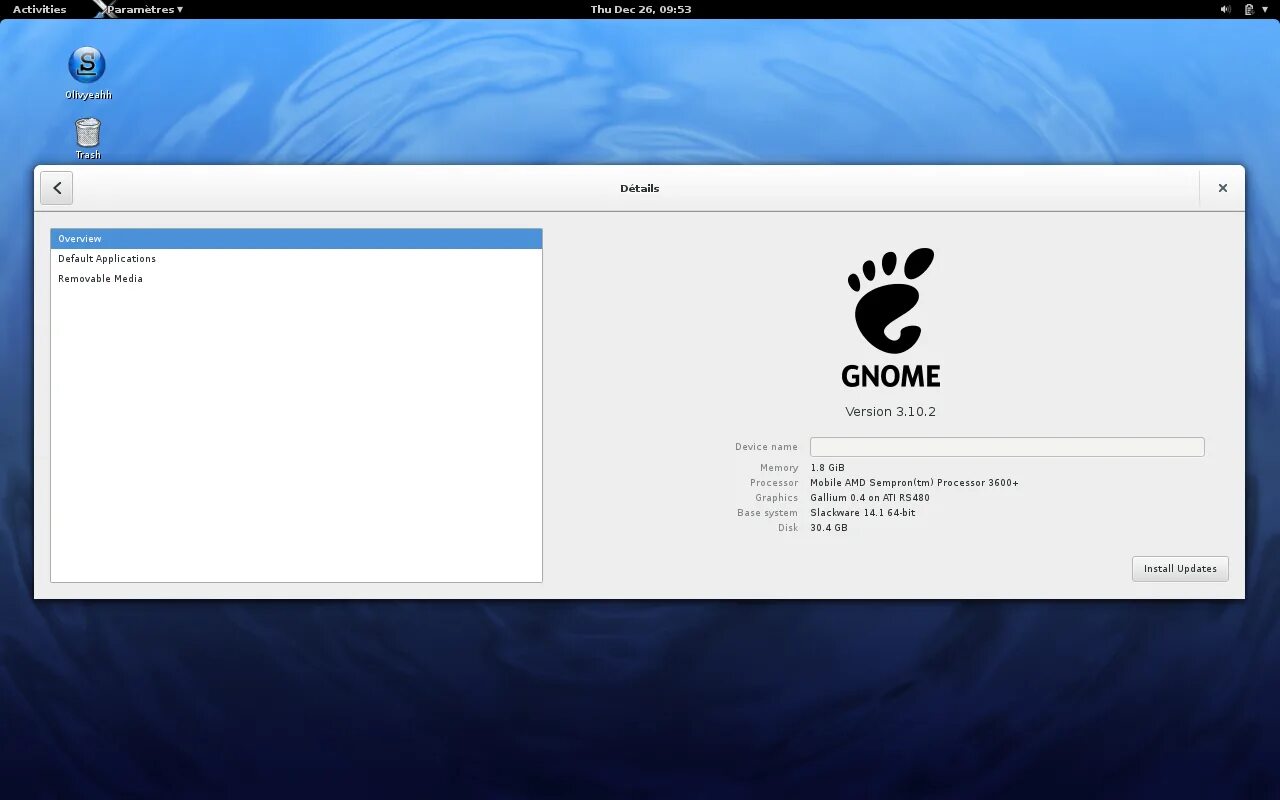Click the memory value 1.8 GiB

click(827, 468)
